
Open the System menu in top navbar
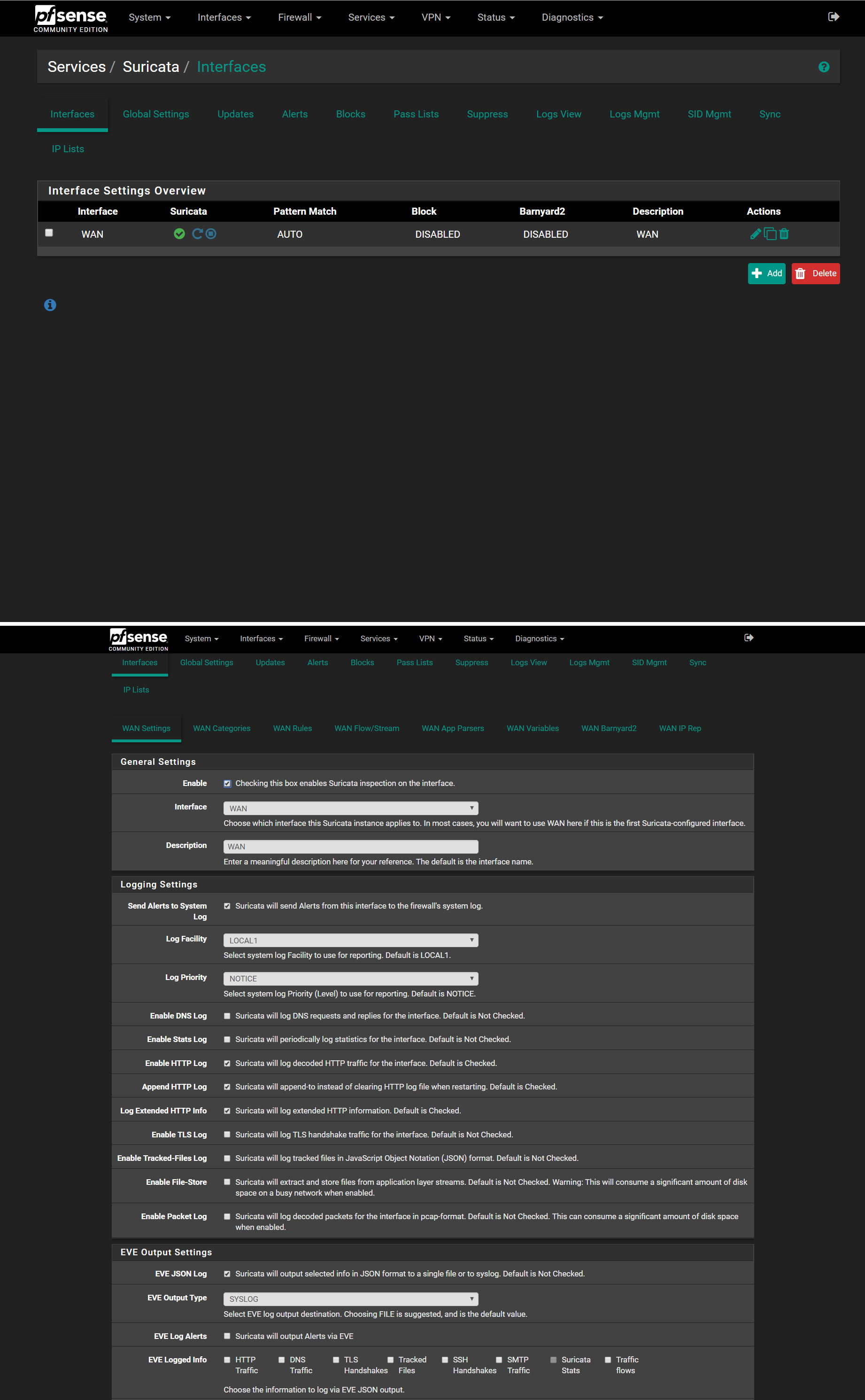[x=149, y=18]
